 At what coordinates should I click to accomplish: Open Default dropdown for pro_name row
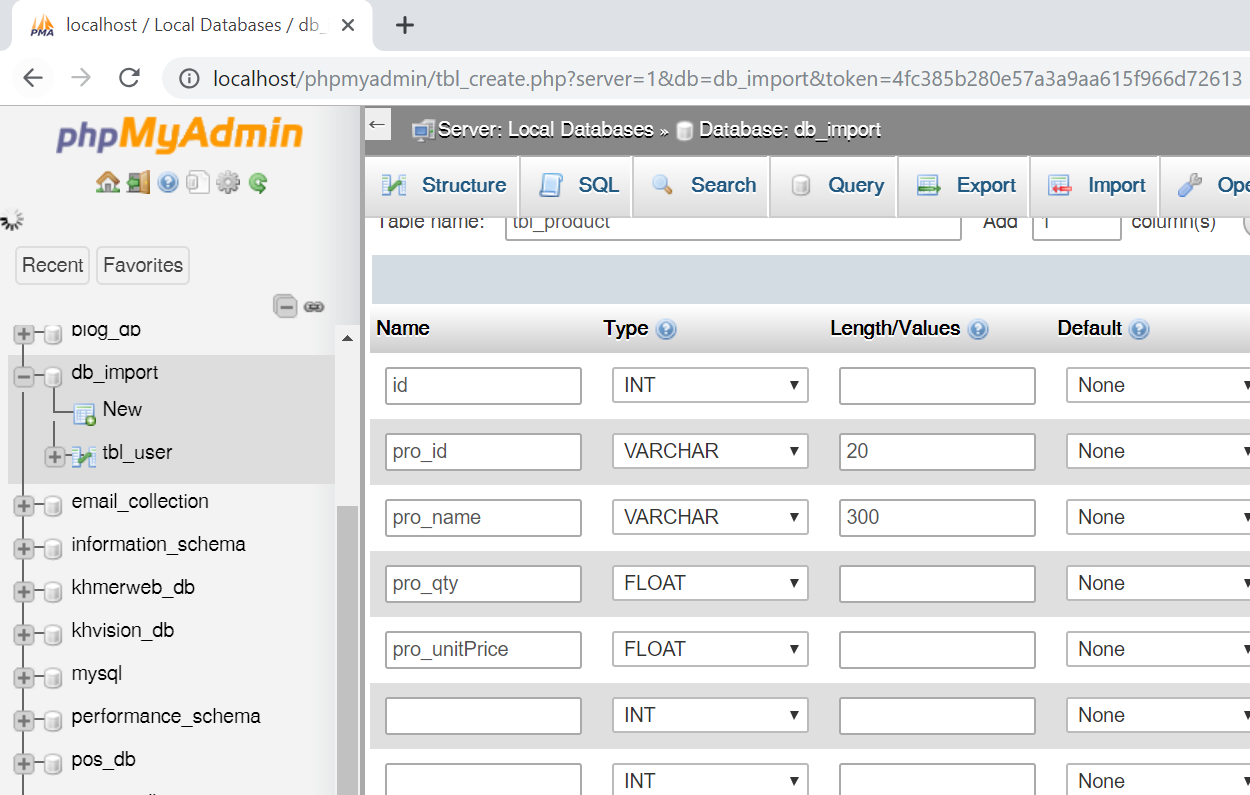click(x=1158, y=517)
